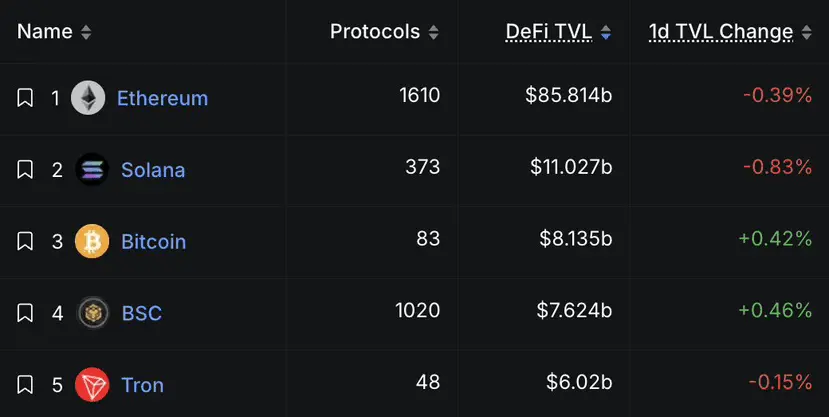Viewport: 829px width, 417px height.
Task: Bookmark the Bitcoin row
Action: click(x=25, y=242)
